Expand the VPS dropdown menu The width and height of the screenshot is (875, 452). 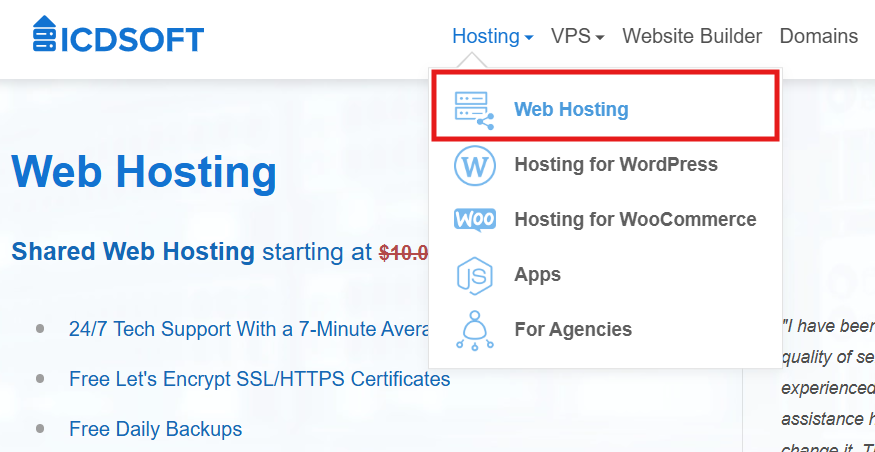578,36
